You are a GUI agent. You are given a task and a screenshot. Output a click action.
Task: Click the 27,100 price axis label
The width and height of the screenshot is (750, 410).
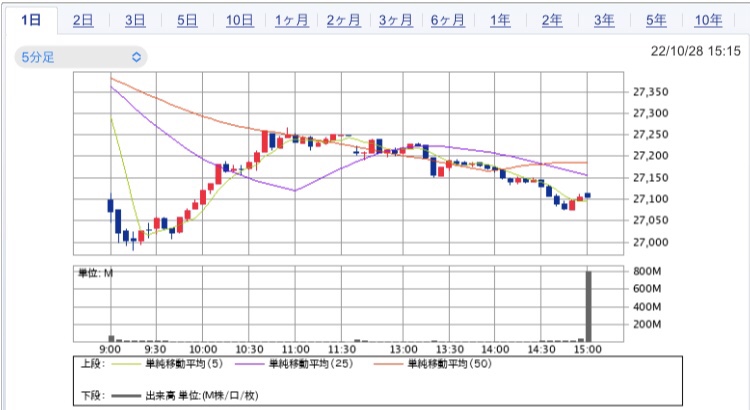(x=651, y=199)
